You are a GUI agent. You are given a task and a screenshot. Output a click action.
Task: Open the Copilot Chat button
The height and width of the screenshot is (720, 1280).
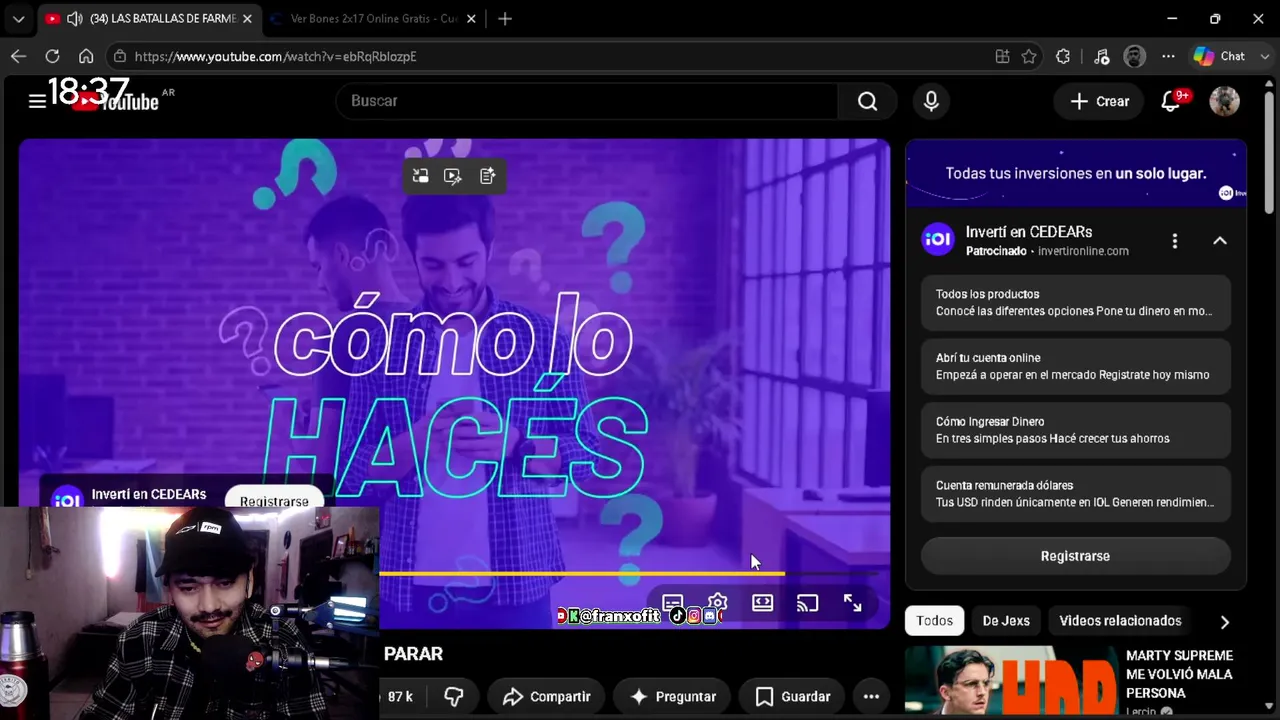(x=1221, y=57)
